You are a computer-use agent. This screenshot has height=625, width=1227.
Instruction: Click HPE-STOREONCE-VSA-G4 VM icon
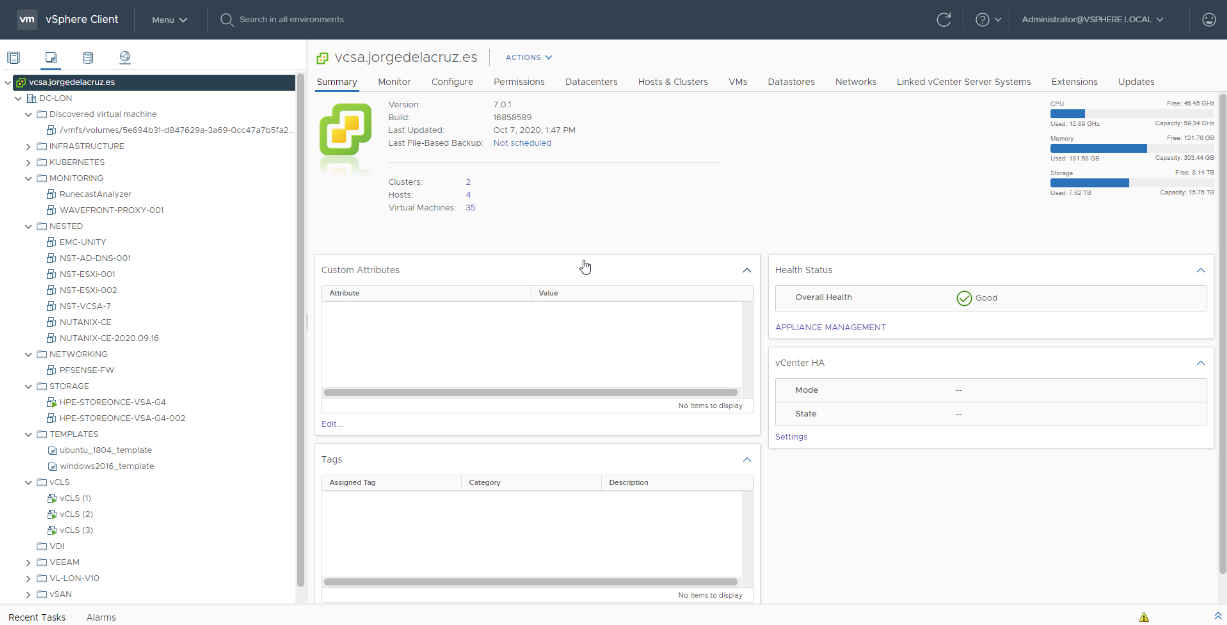pos(52,402)
